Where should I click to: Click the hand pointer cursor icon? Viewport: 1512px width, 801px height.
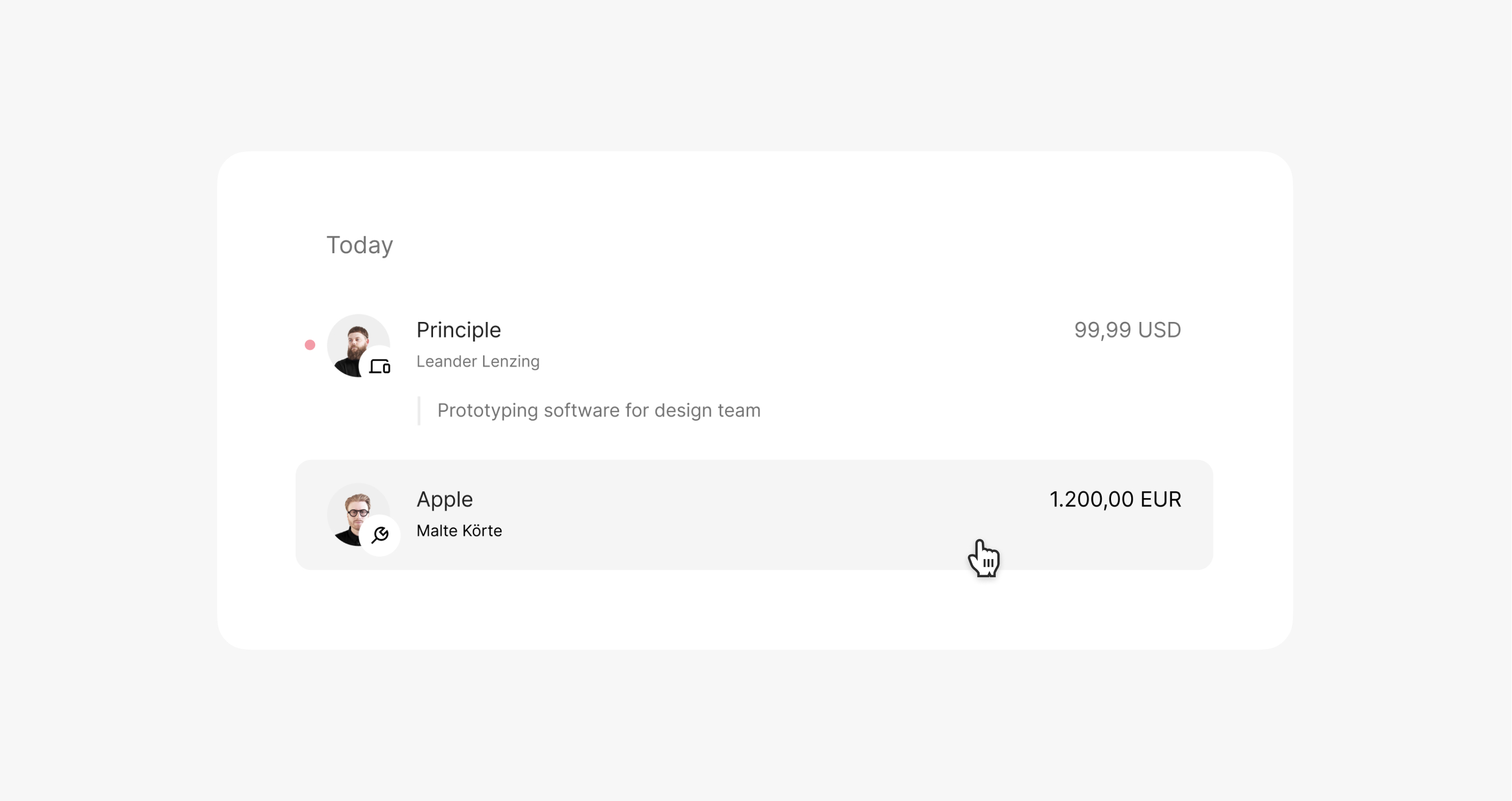(x=984, y=558)
